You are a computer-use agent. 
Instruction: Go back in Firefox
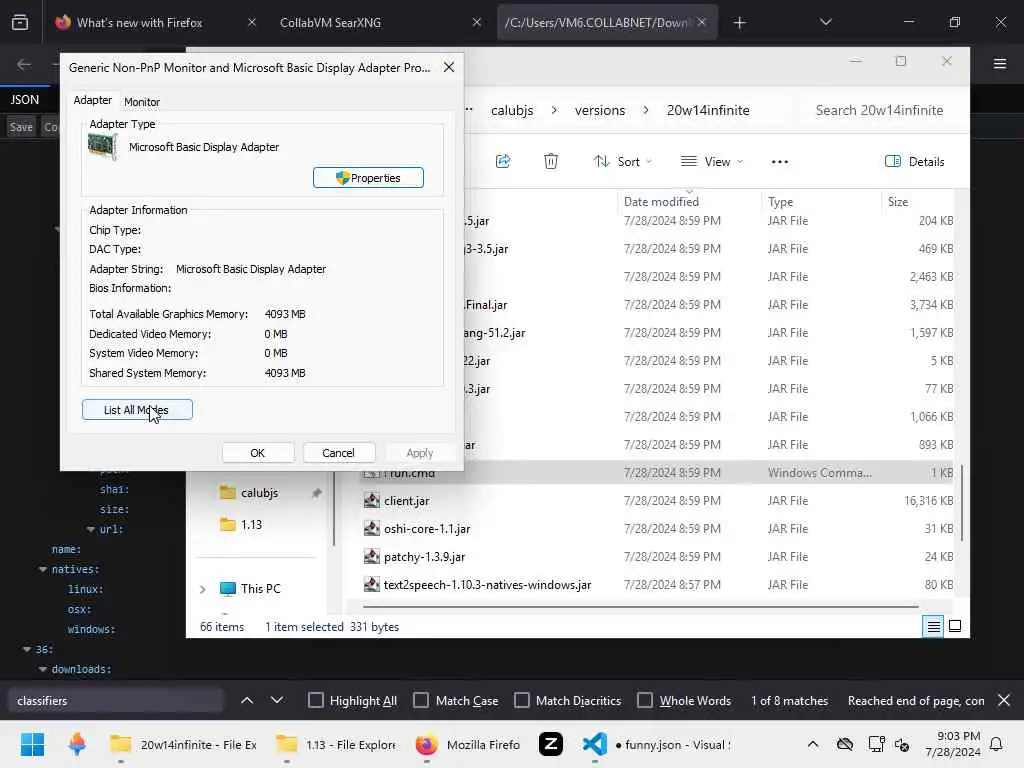(x=24, y=64)
